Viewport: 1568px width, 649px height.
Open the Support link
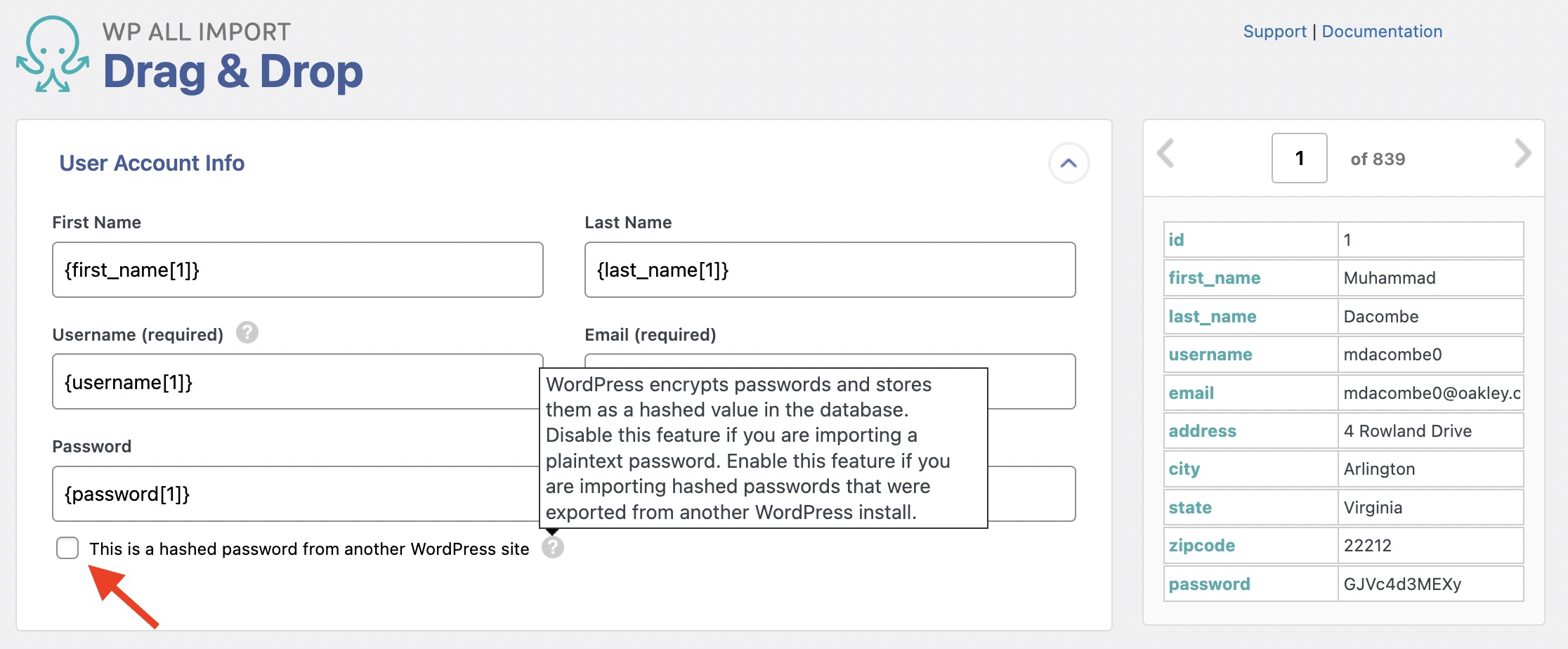pyautogui.click(x=1274, y=32)
